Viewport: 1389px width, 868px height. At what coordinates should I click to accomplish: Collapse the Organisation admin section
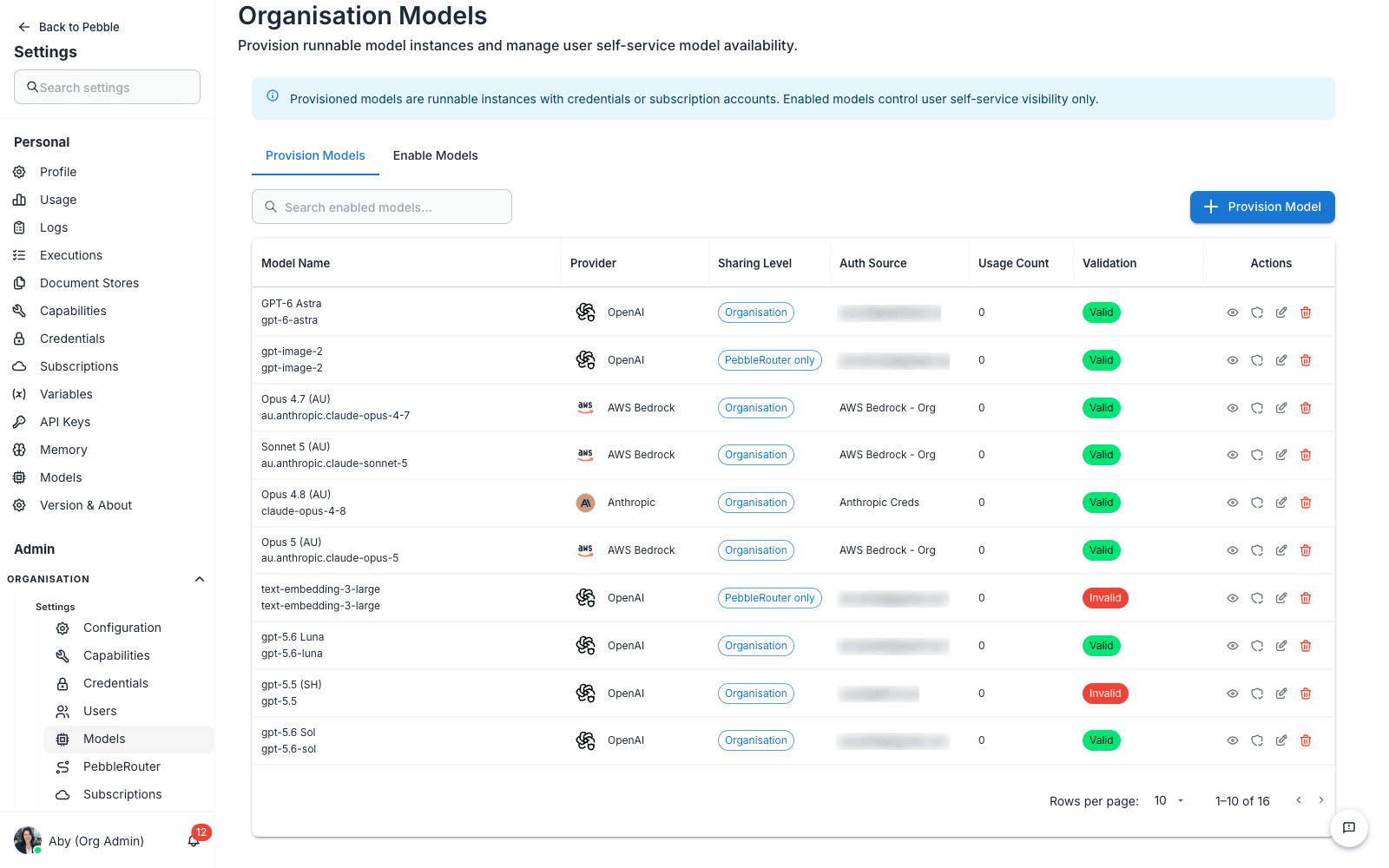click(x=200, y=579)
